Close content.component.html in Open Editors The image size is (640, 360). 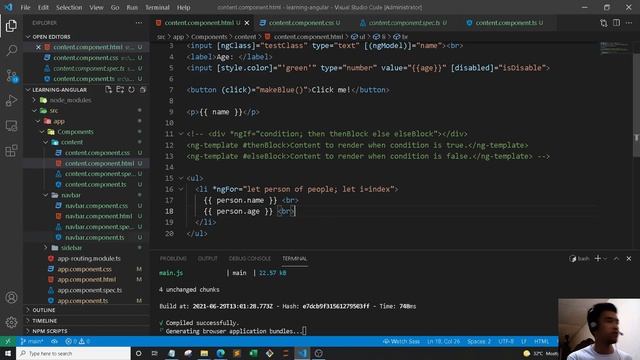point(38,47)
